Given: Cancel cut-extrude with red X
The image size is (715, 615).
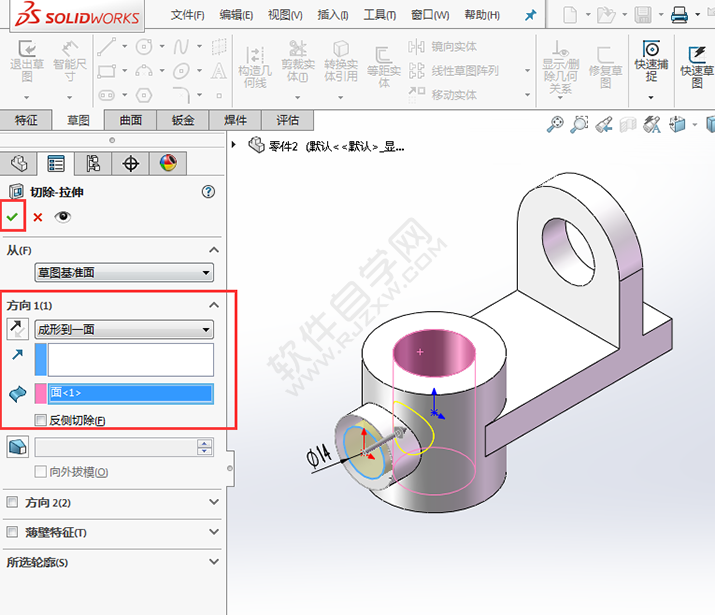Looking at the screenshot, I should tap(38, 217).
